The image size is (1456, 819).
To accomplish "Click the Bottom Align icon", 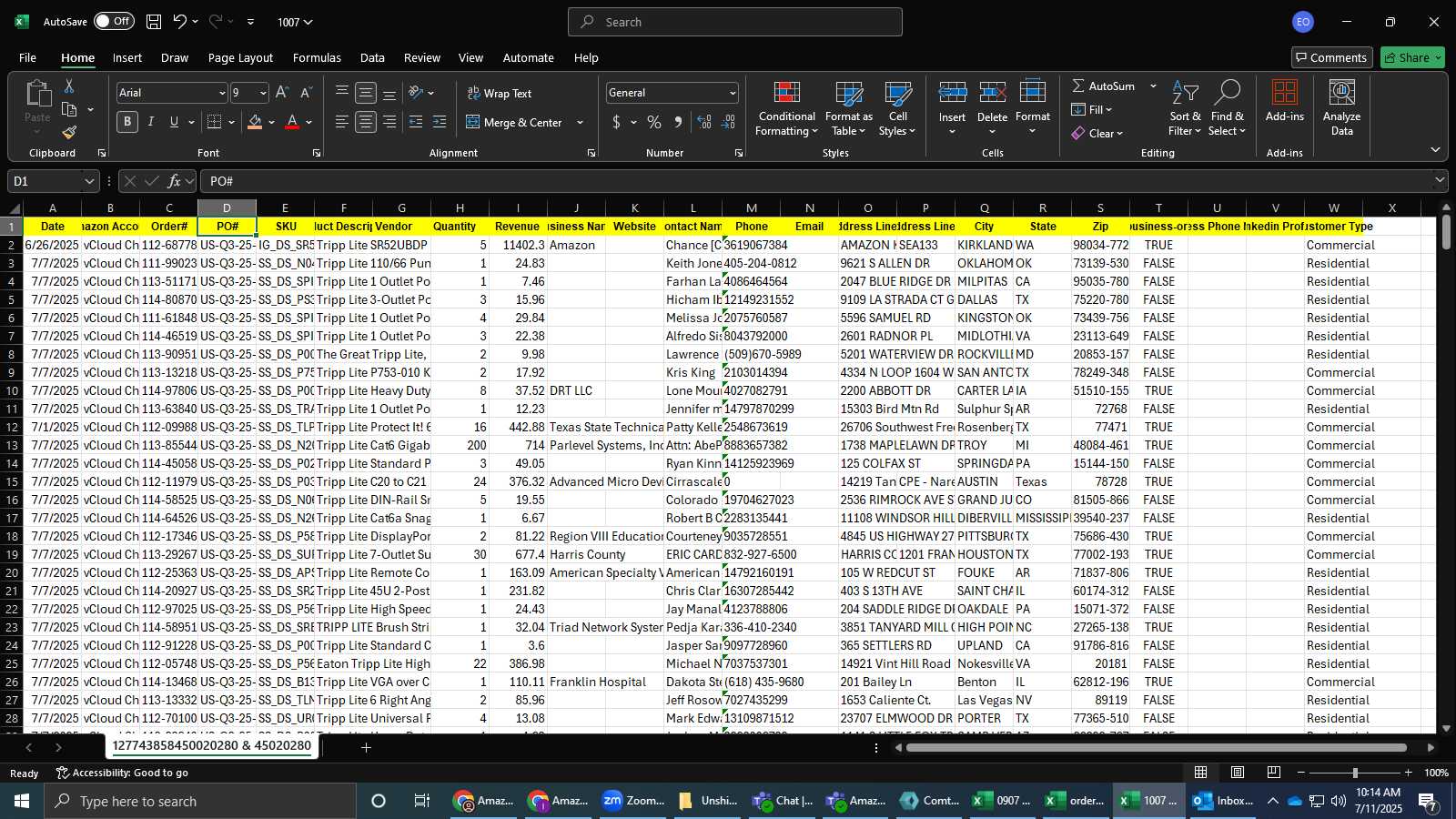I will (x=389, y=93).
